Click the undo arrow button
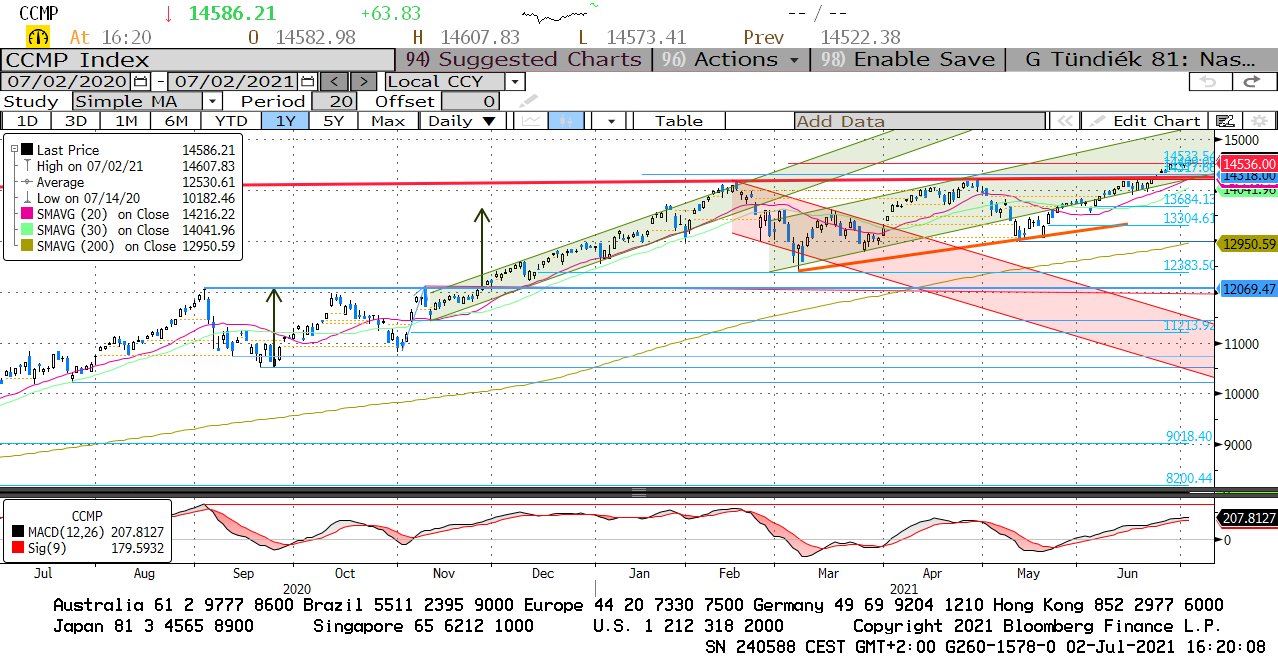This screenshot has height=670, width=1278. [1210, 81]
